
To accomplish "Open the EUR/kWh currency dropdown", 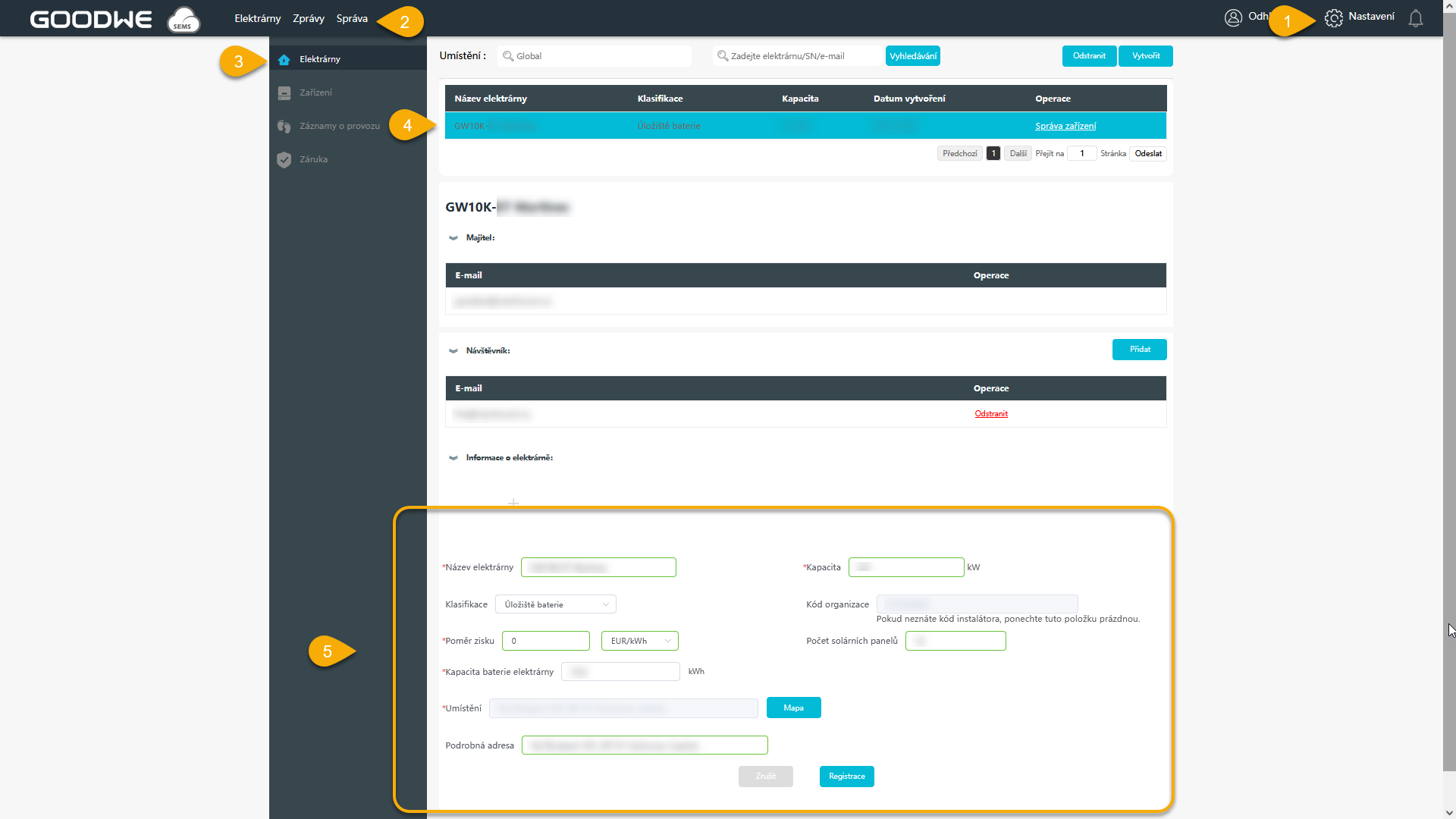I will (640, 641).
